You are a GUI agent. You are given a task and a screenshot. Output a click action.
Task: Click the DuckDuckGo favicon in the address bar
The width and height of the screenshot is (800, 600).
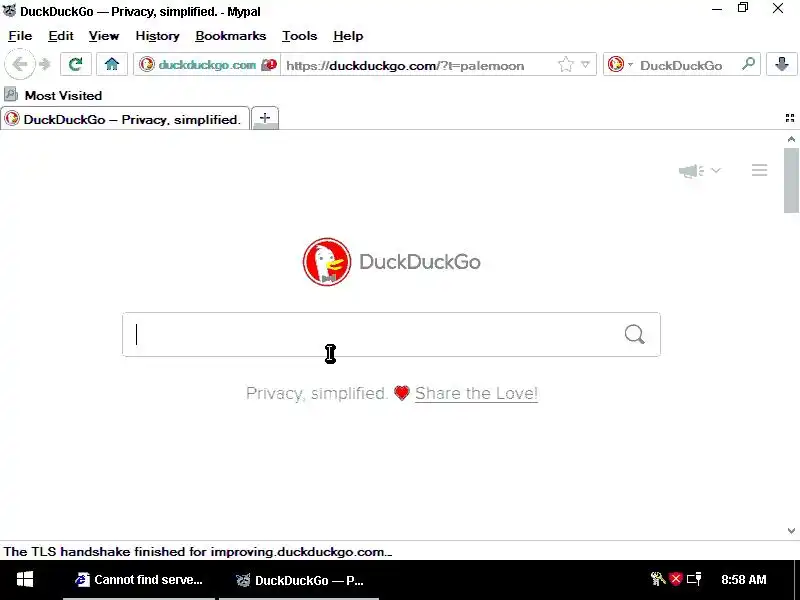tap(147, 64)
